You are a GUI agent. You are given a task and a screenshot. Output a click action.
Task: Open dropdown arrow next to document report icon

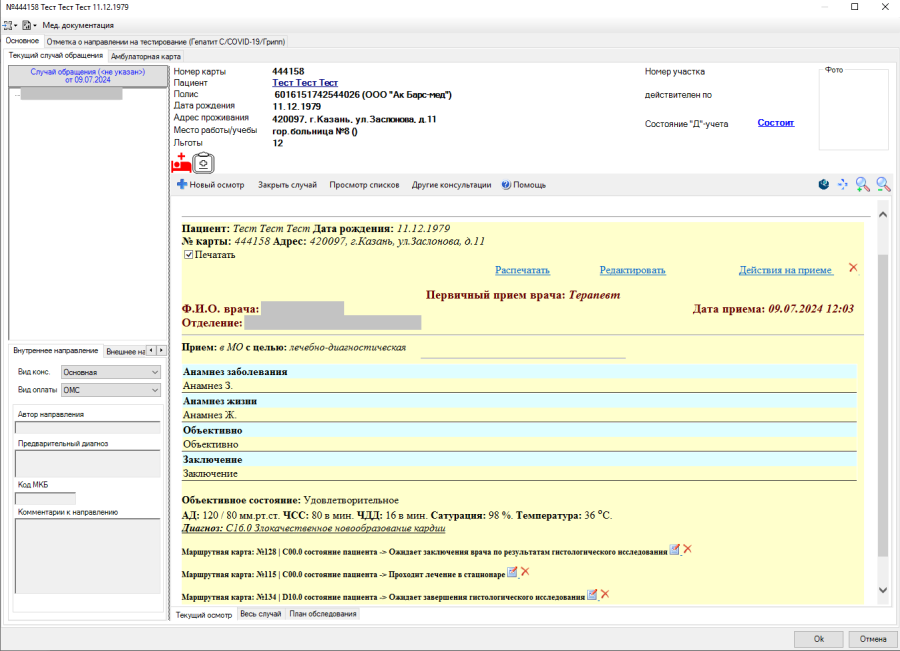(x=35, y=26)
